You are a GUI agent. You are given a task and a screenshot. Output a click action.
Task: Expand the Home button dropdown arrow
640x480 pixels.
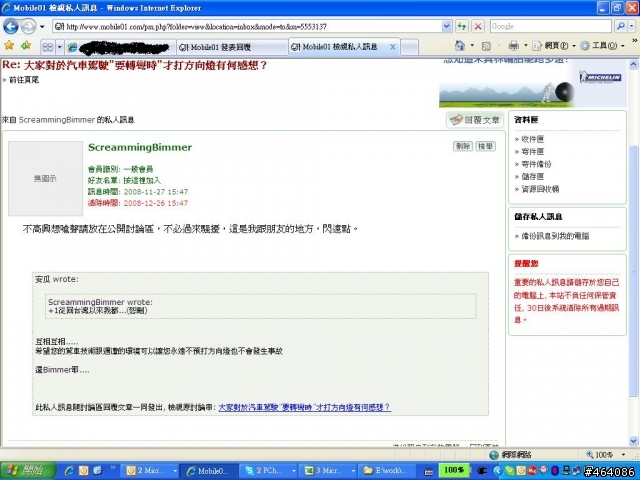(x=472, y=46)
